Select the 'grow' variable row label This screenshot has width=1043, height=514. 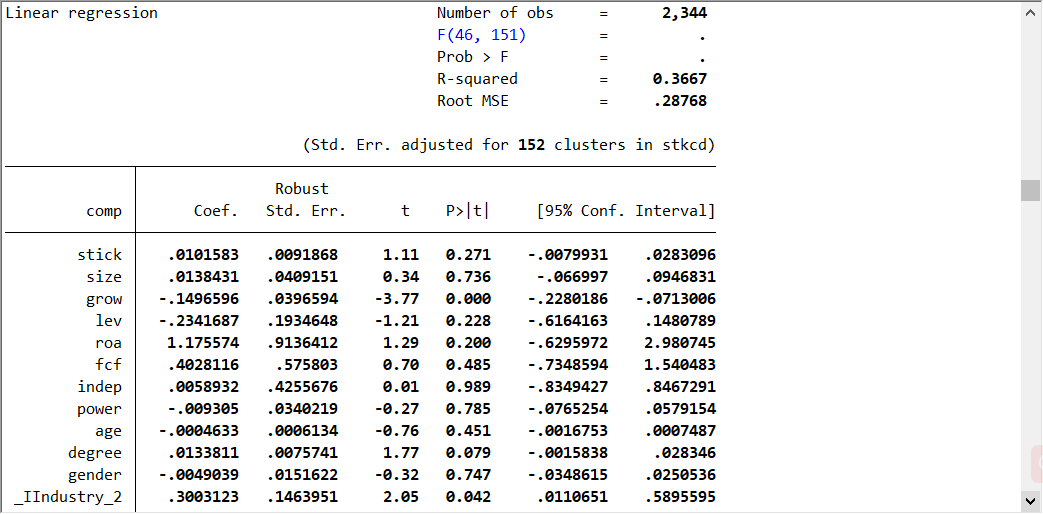coord(104,299)
